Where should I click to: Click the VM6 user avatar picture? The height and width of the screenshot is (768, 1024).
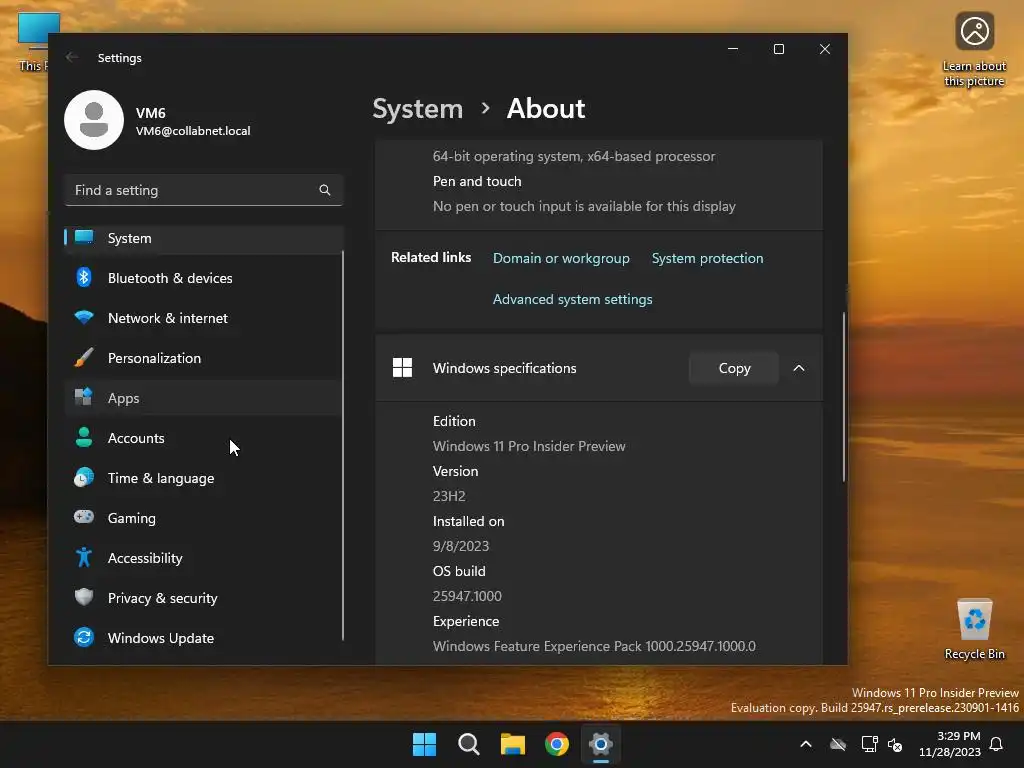(x=94, y=120)
